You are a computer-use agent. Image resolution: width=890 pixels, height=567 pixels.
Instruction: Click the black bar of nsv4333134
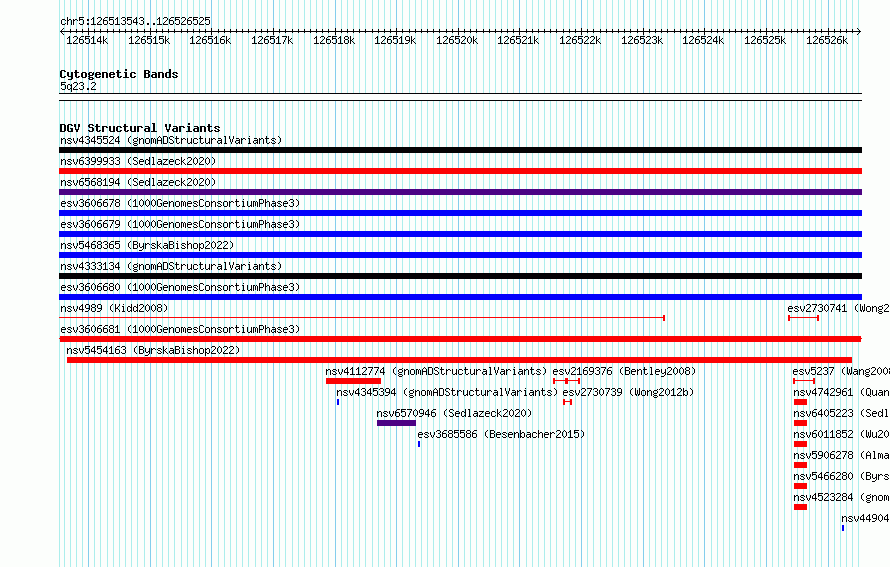(460, 276)
